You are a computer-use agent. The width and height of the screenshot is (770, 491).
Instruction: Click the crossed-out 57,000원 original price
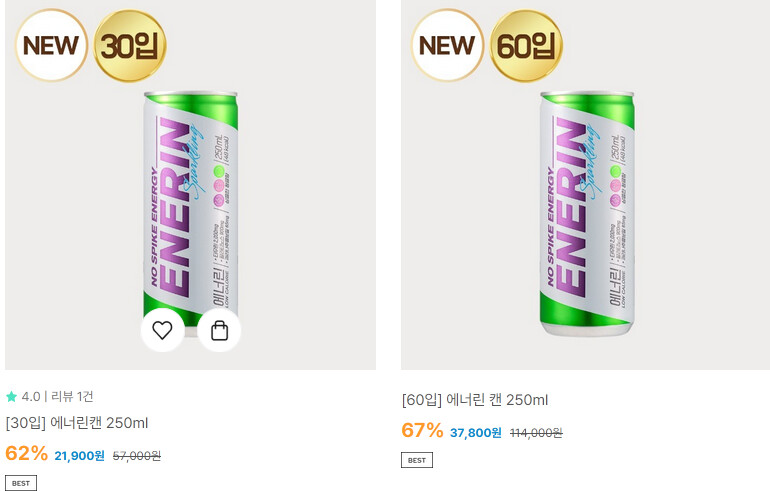137,456
